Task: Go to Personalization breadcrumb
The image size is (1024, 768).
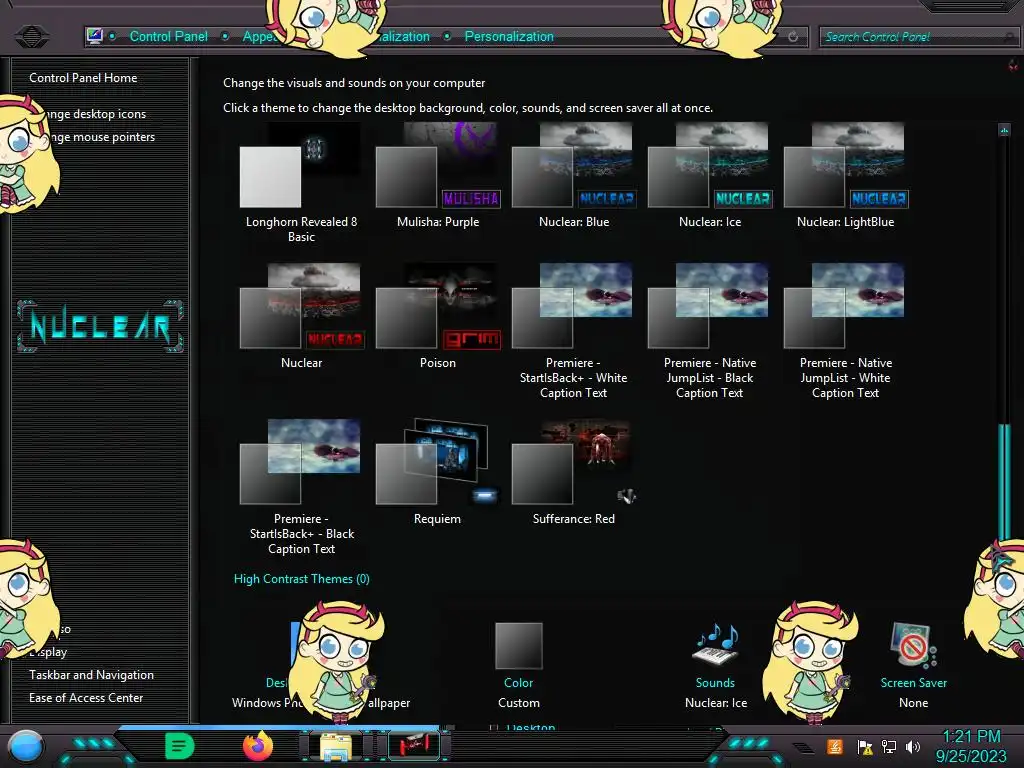Action: [x=509, y=37]
